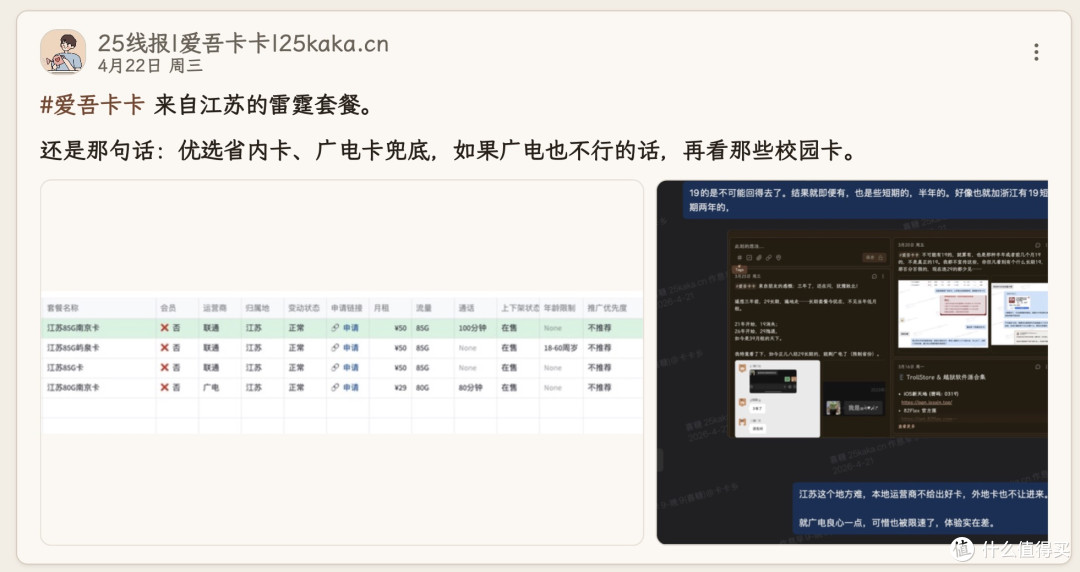This screenshot has height=572, width=1080.
Task: Click the 18-60周岁 age limit cell
Action: 561,347
